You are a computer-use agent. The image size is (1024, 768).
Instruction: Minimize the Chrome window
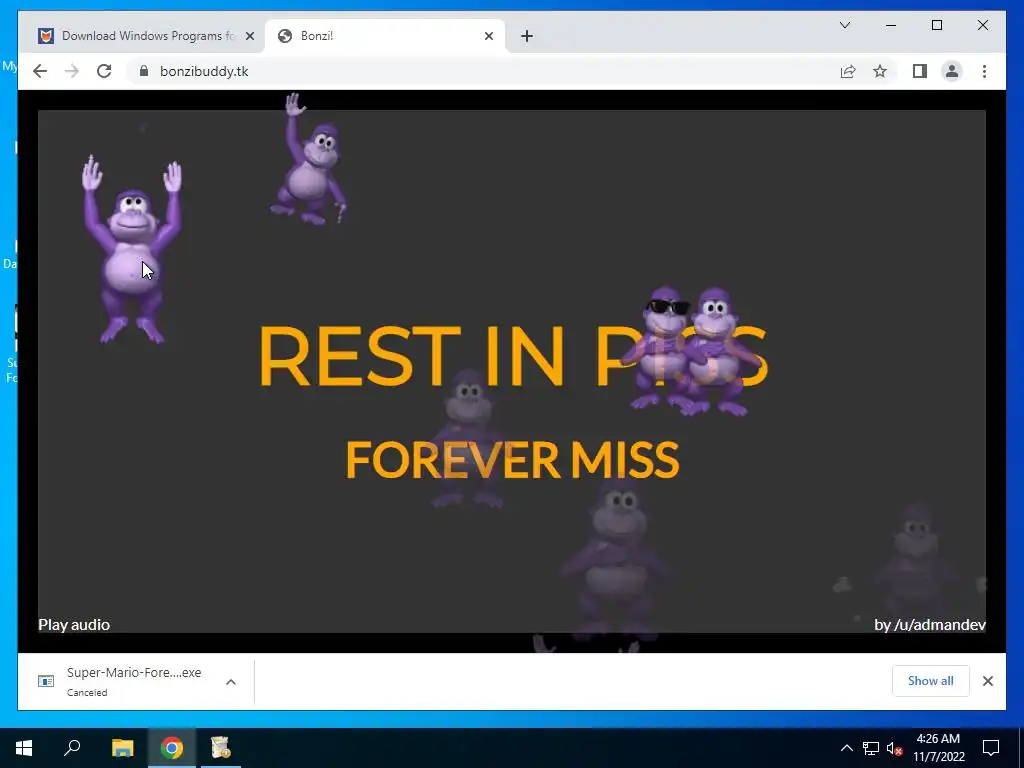tap(891, 25)
